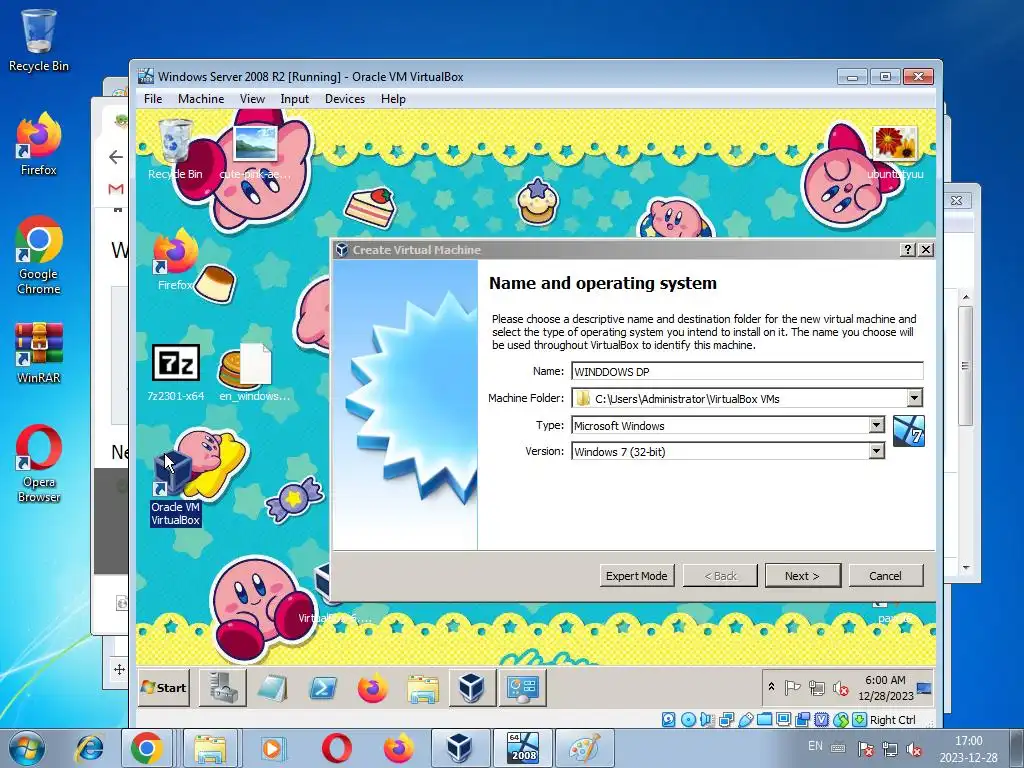Click the Windows 7 OS type icon in dialog
This screenshot has height=768, width=1024.
908,431
